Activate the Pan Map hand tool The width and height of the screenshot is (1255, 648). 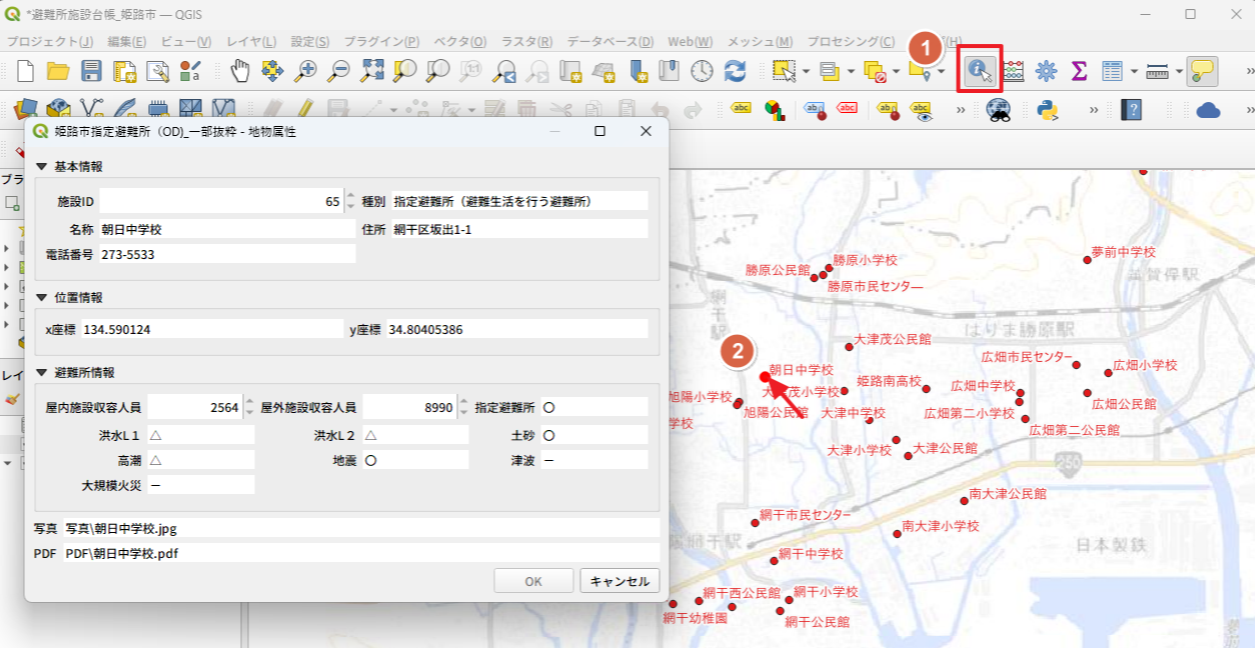240,71
